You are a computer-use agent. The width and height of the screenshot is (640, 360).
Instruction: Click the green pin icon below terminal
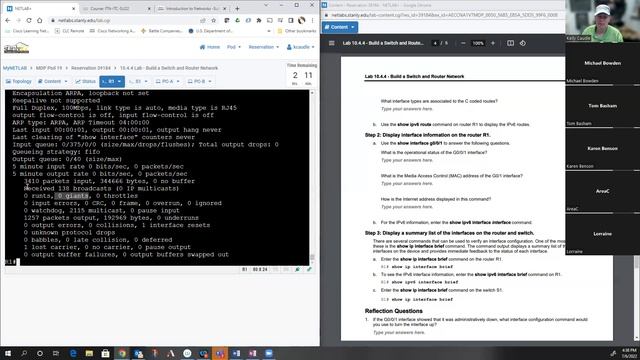coord(298,269)
